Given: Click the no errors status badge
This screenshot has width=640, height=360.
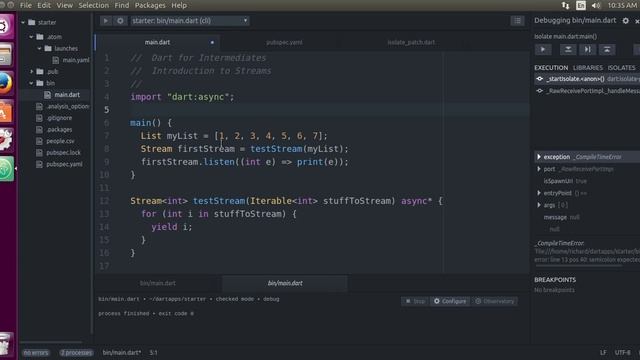Looking at the screenshot, I should 36,353.
